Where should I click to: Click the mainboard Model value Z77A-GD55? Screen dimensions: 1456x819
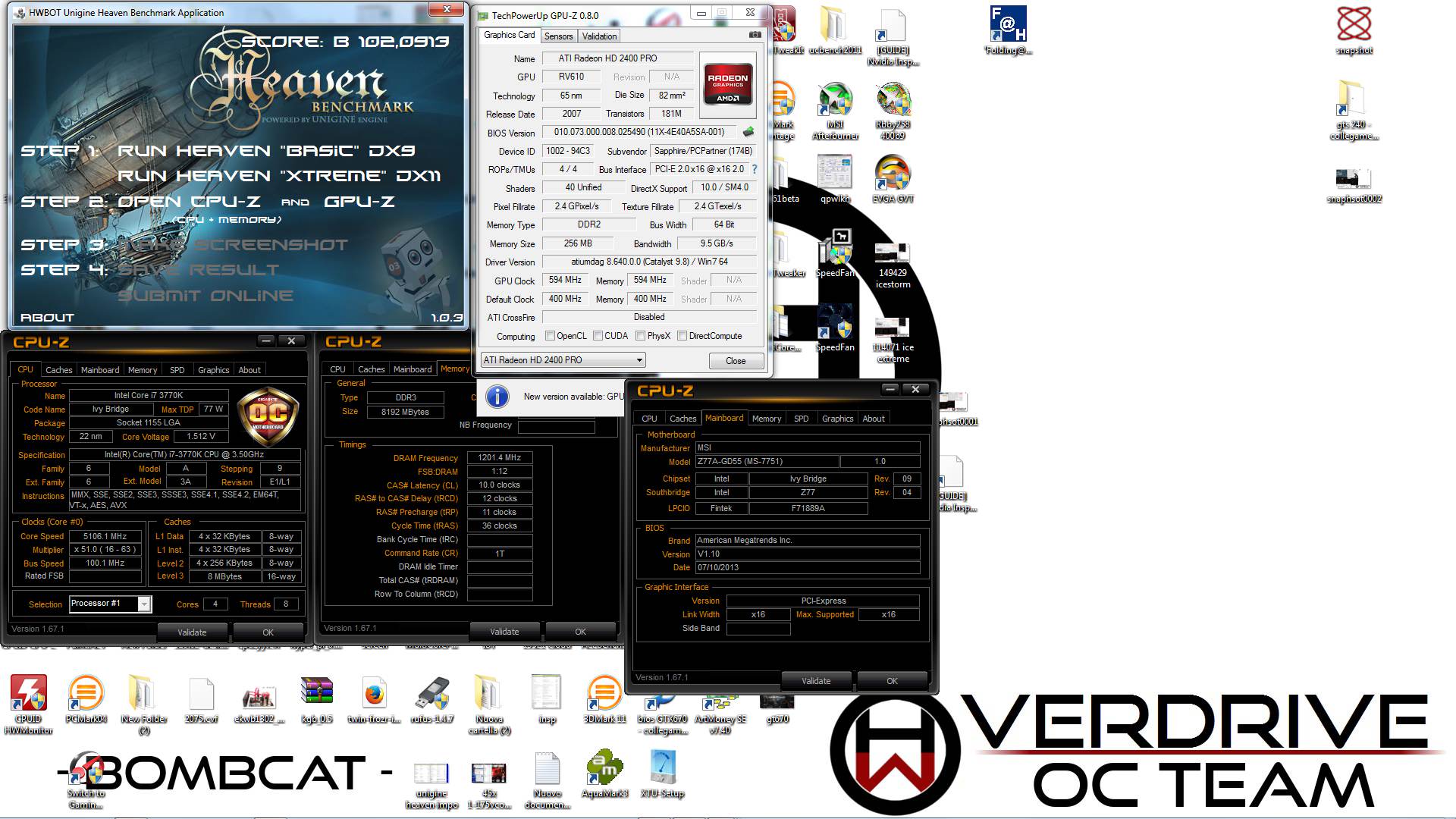tap(767, 461)
